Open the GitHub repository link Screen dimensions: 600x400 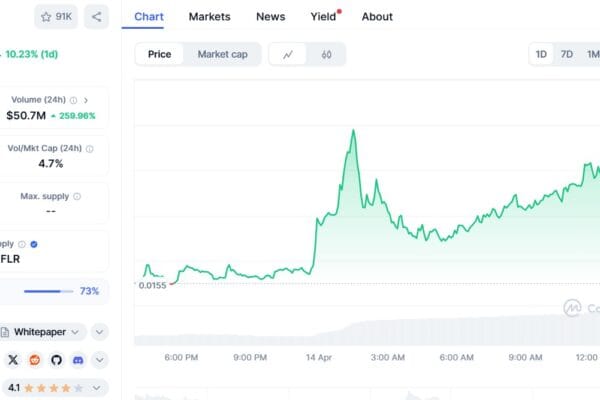point(57,360)
